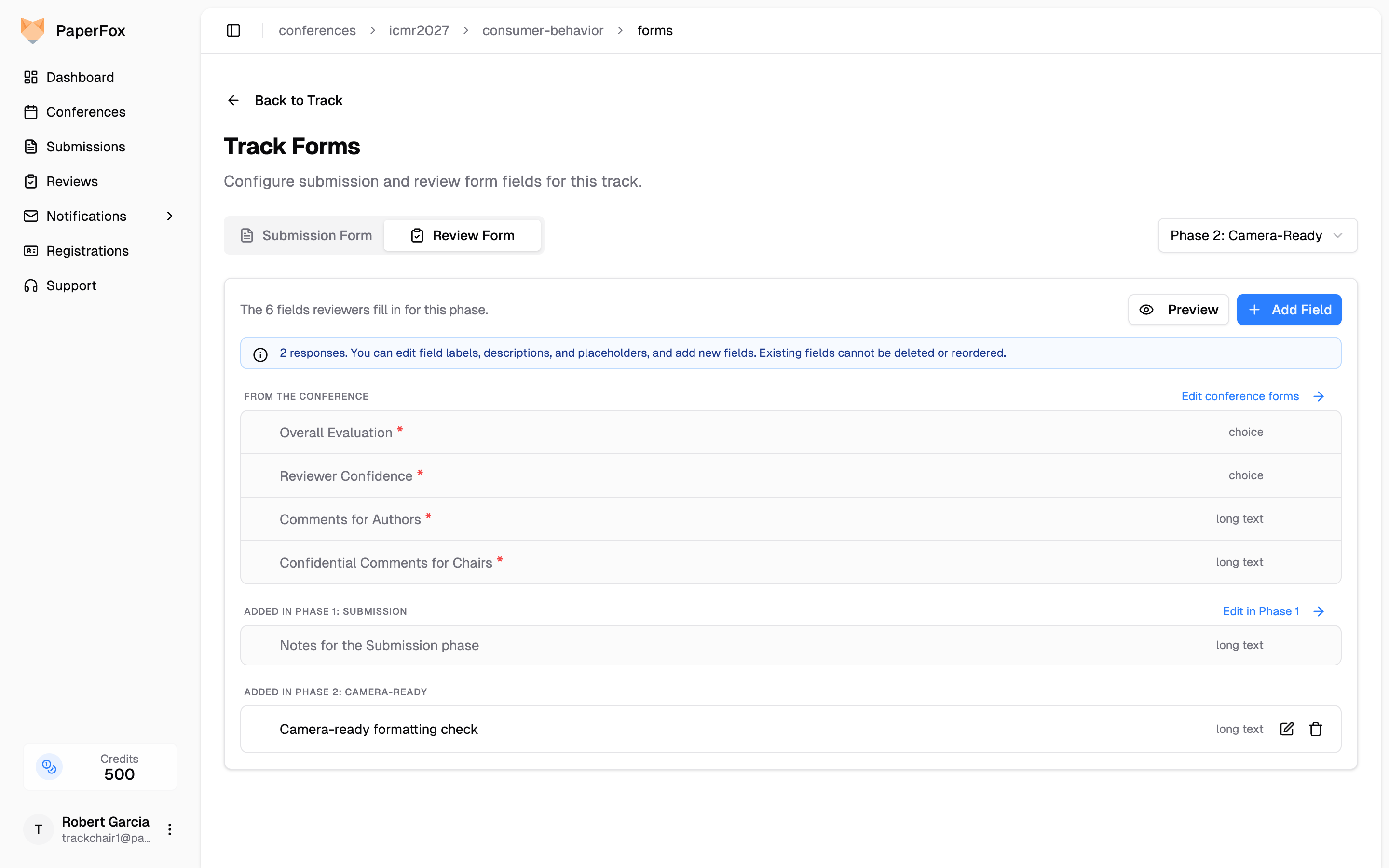This screenshot has height=868, width=1389.
Task: Select the Comments for Authors field row
Action: (x=791, y=519)
